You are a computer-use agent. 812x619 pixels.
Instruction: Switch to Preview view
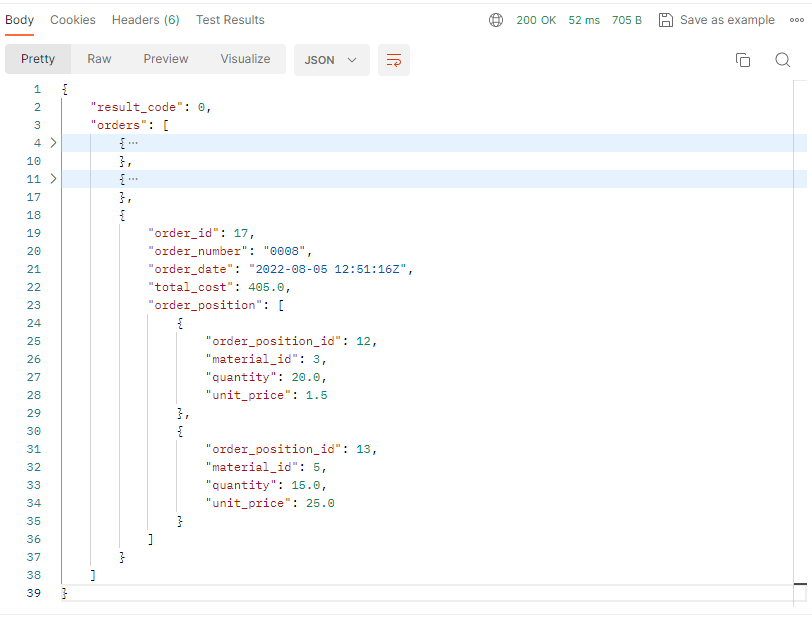(166, 59)
